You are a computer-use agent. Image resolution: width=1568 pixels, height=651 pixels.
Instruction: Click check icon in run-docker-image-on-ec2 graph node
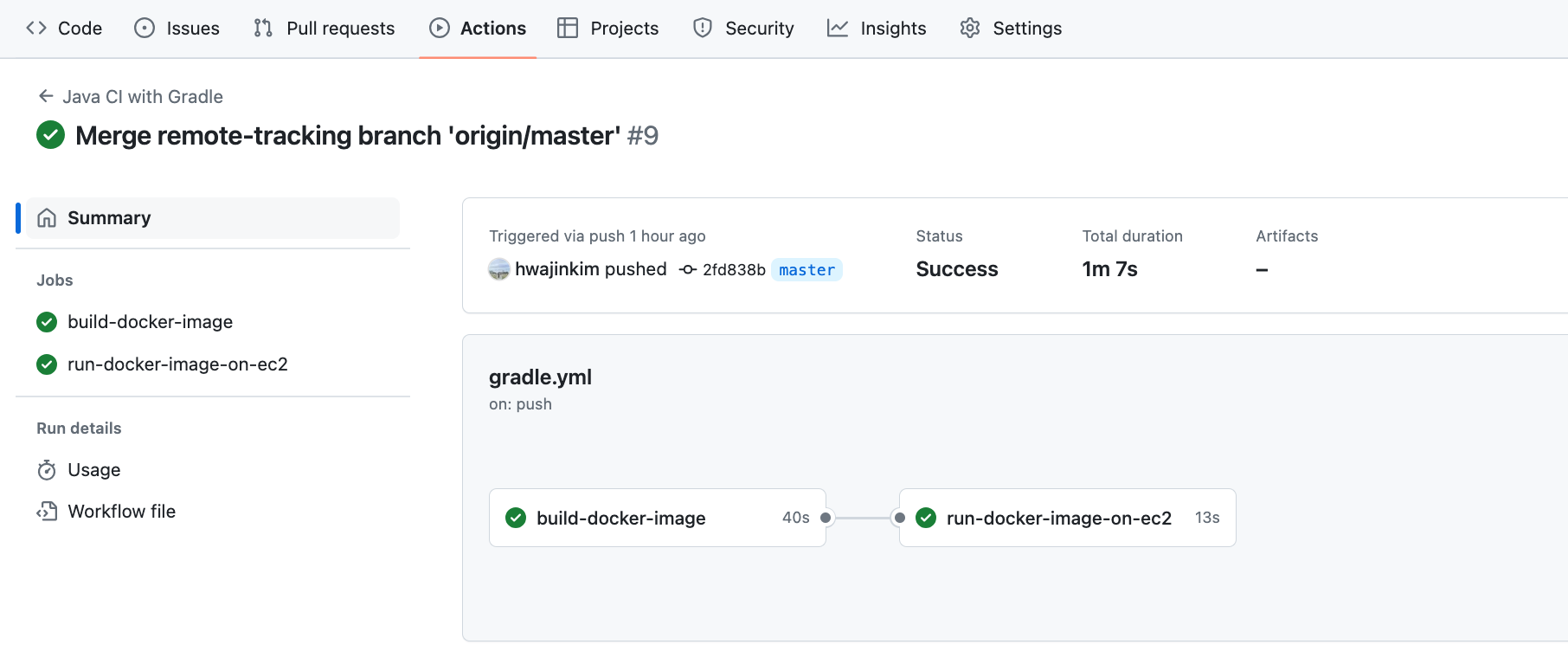926,518
